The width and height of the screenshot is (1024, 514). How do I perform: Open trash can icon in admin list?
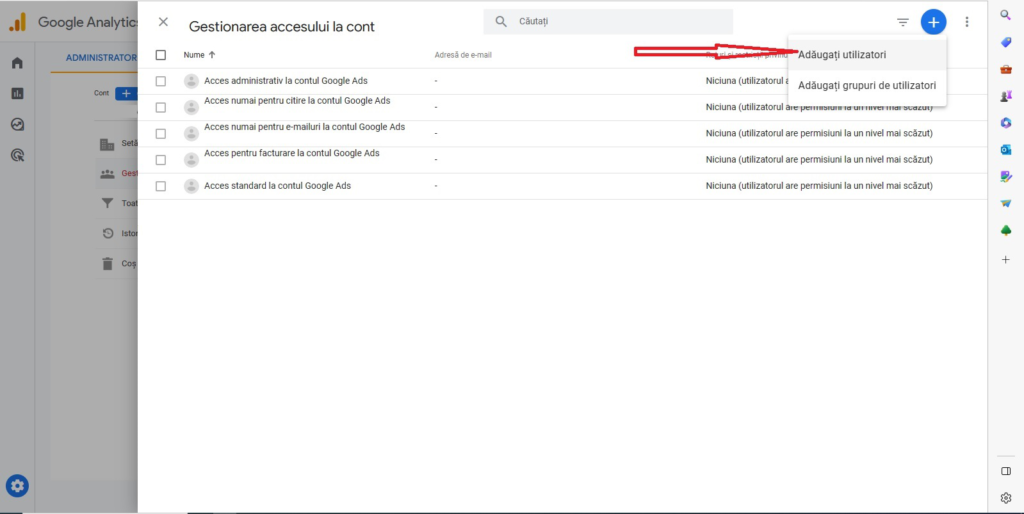[107, 264]
